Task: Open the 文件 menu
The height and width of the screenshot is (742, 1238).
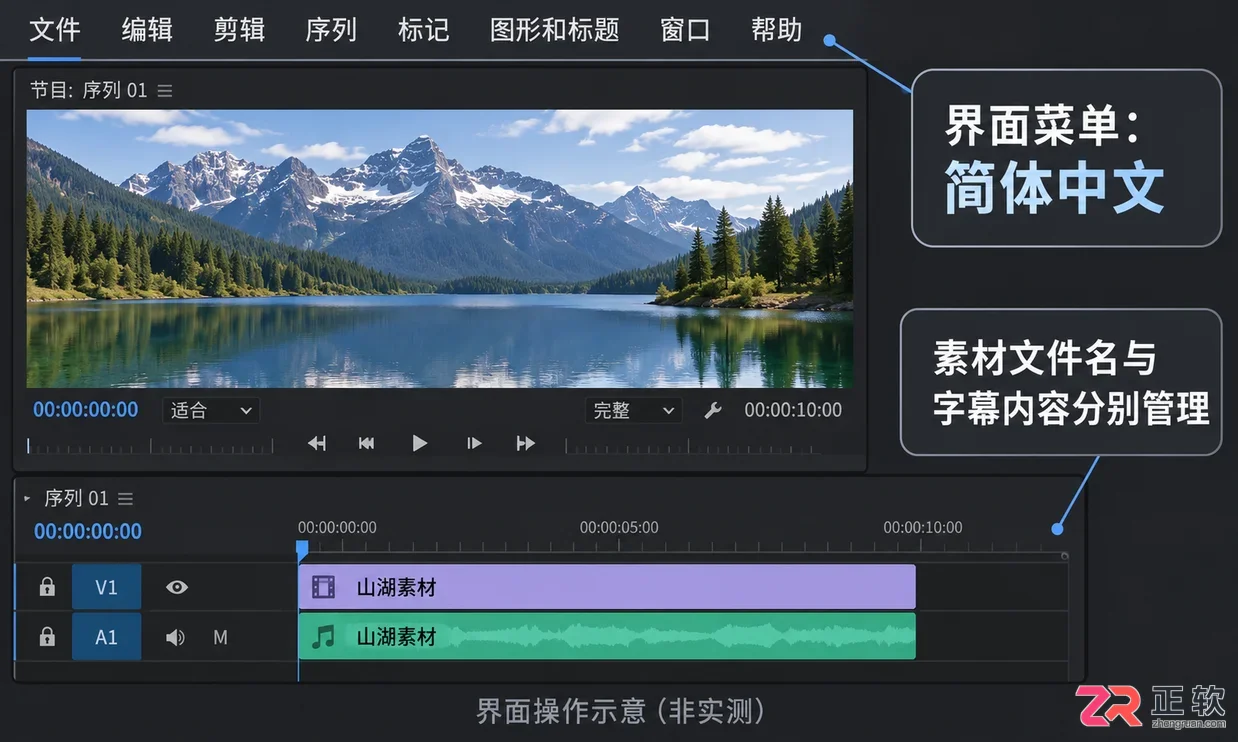Action: (x=55, y=30)
